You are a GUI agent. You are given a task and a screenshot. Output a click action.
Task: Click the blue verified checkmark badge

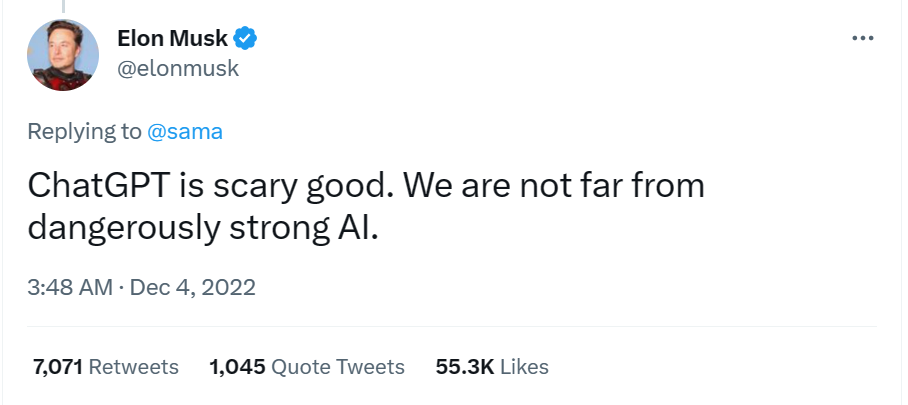click(246, 39)
